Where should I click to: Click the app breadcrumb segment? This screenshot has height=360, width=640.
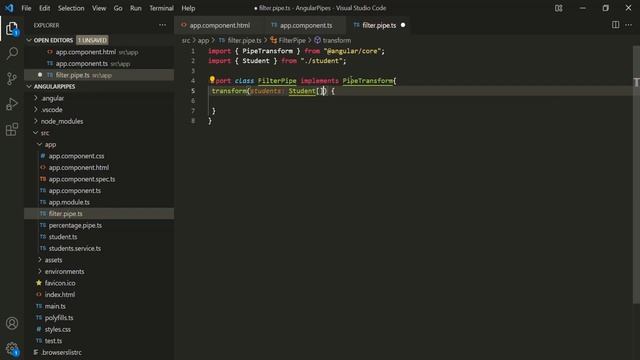[203, 40]
